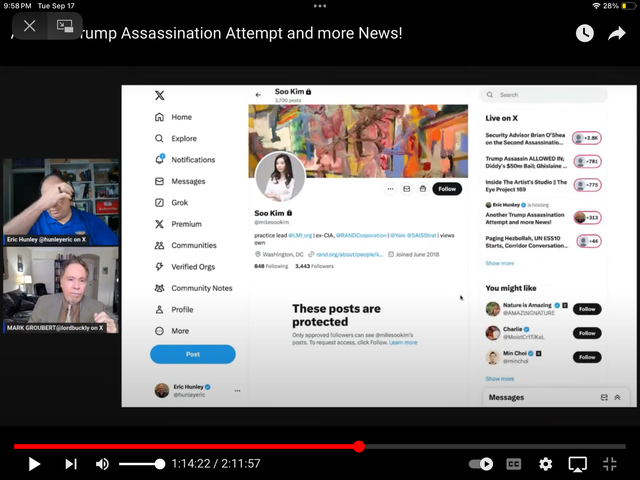Click the X logo in sidebar
Screen dimensions: 640x480
160,96
